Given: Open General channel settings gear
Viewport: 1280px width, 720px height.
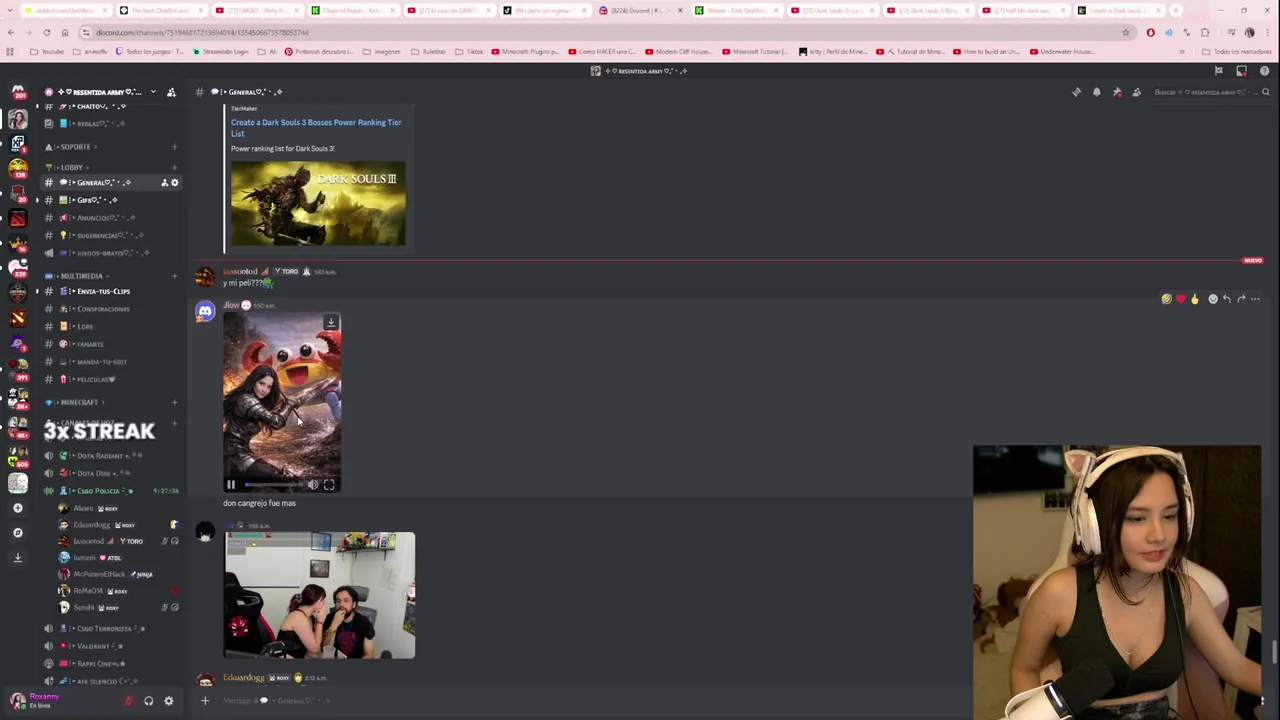Looking at the screenshot, I should click(174, 183).
